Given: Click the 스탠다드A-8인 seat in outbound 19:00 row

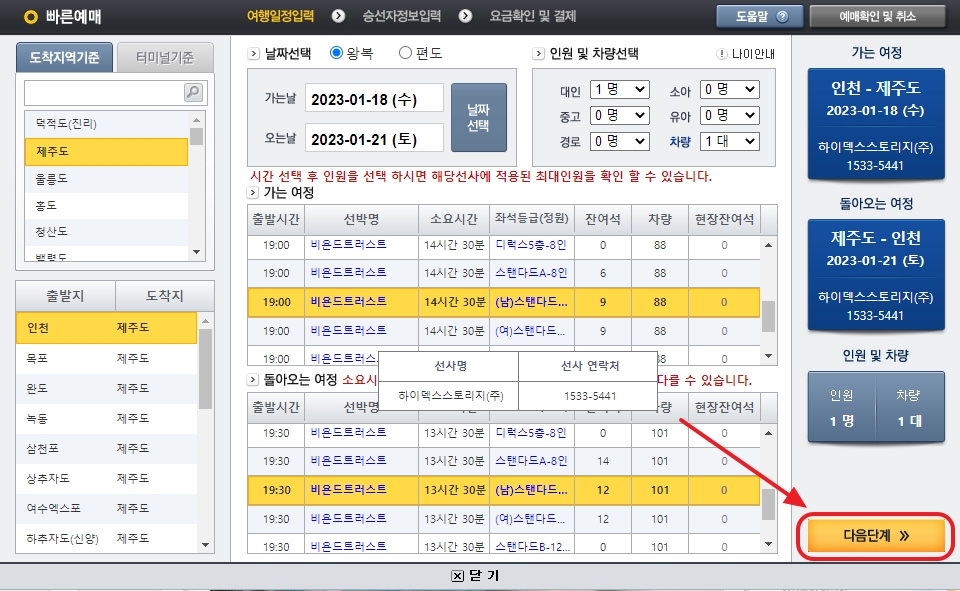Looking at the screenshot, I should click(530, 273).
